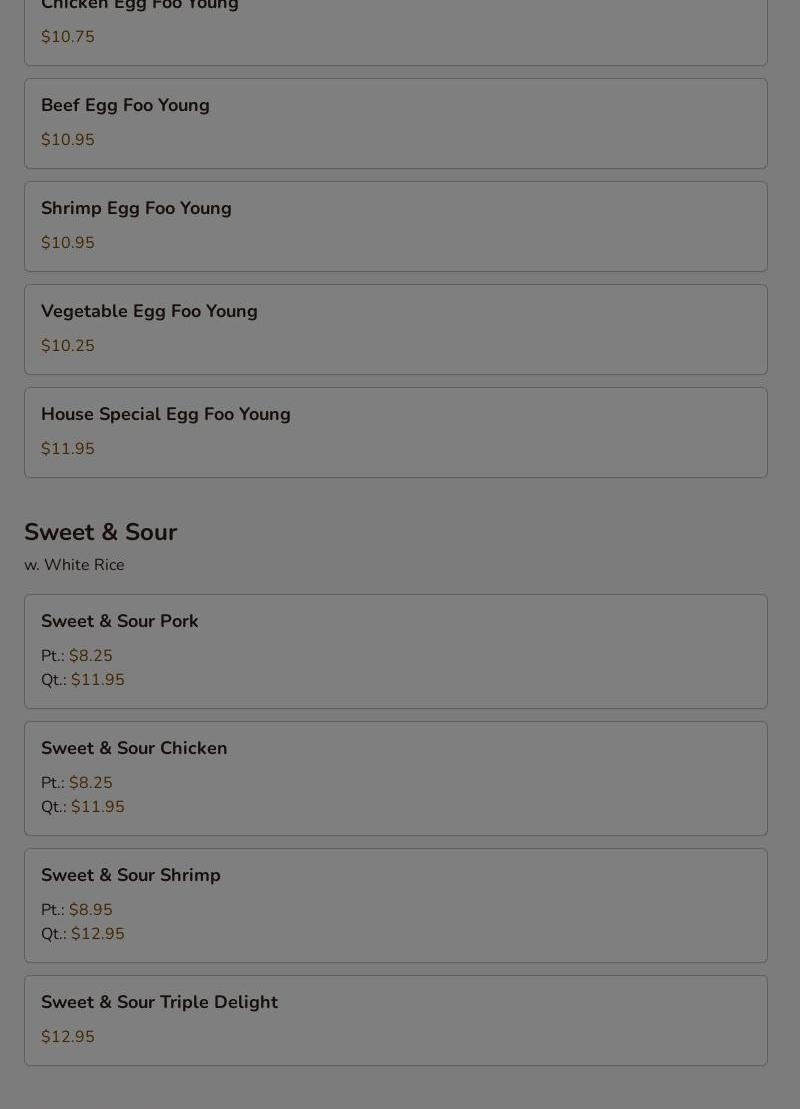Open House Special Egg Foo Young item
The image size is (800, 1109).
pyautogui.click(x=165, y=414)
